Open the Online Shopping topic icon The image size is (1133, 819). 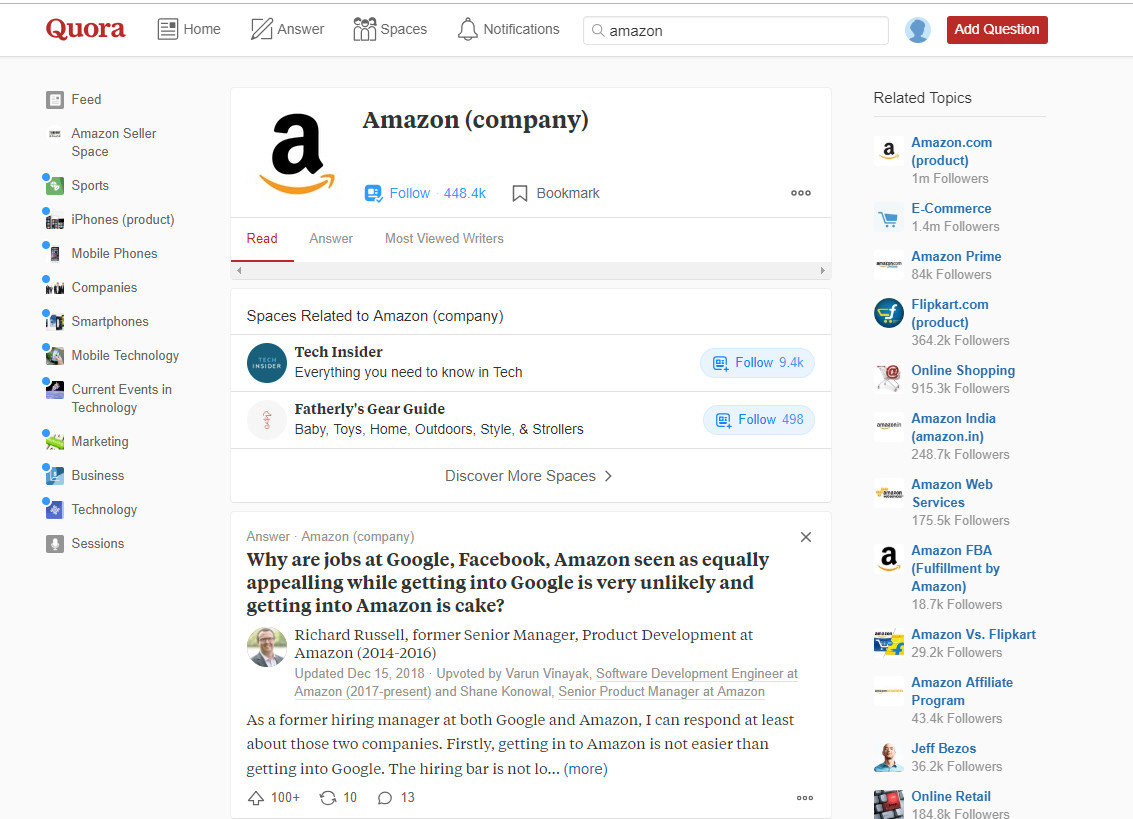[889, 379]
